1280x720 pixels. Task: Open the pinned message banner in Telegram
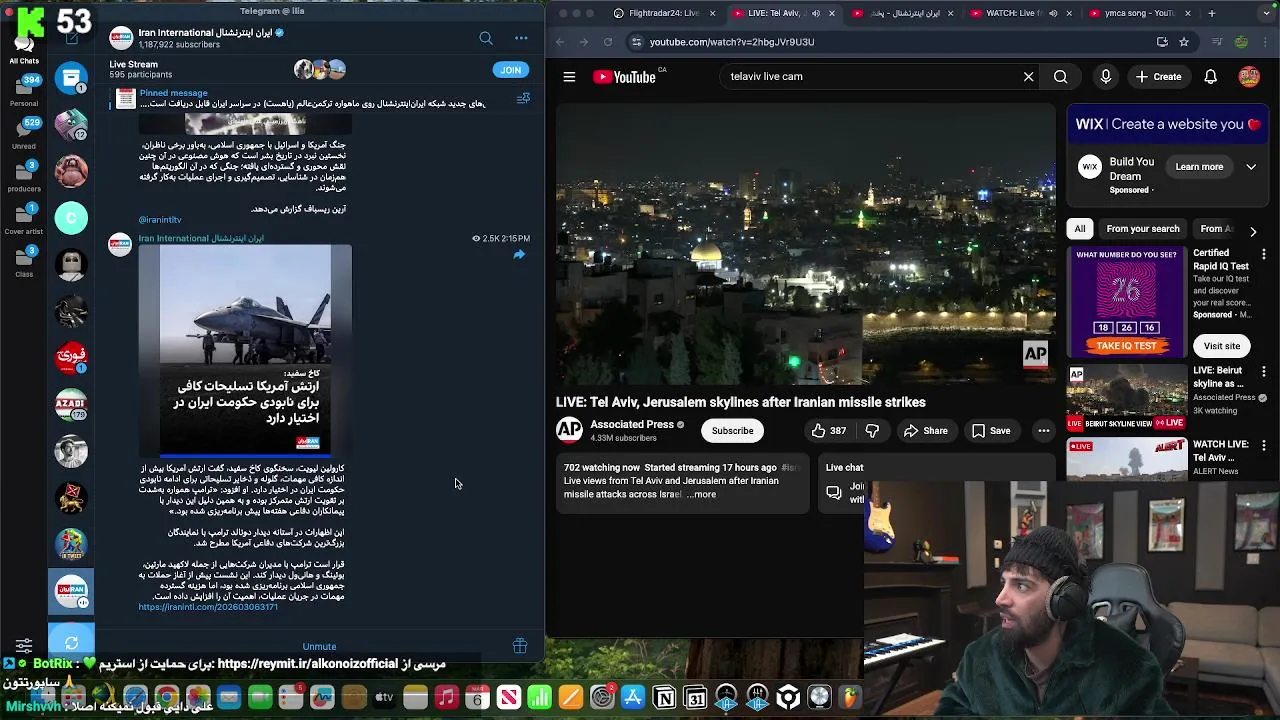click(312, 98)
